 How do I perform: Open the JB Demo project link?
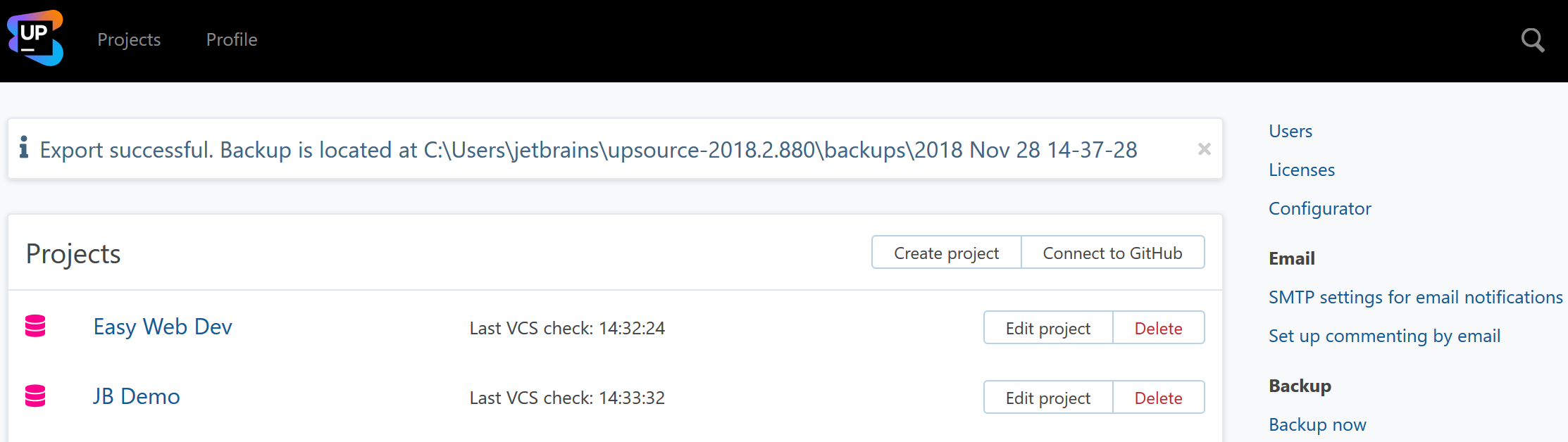[137, 396]
